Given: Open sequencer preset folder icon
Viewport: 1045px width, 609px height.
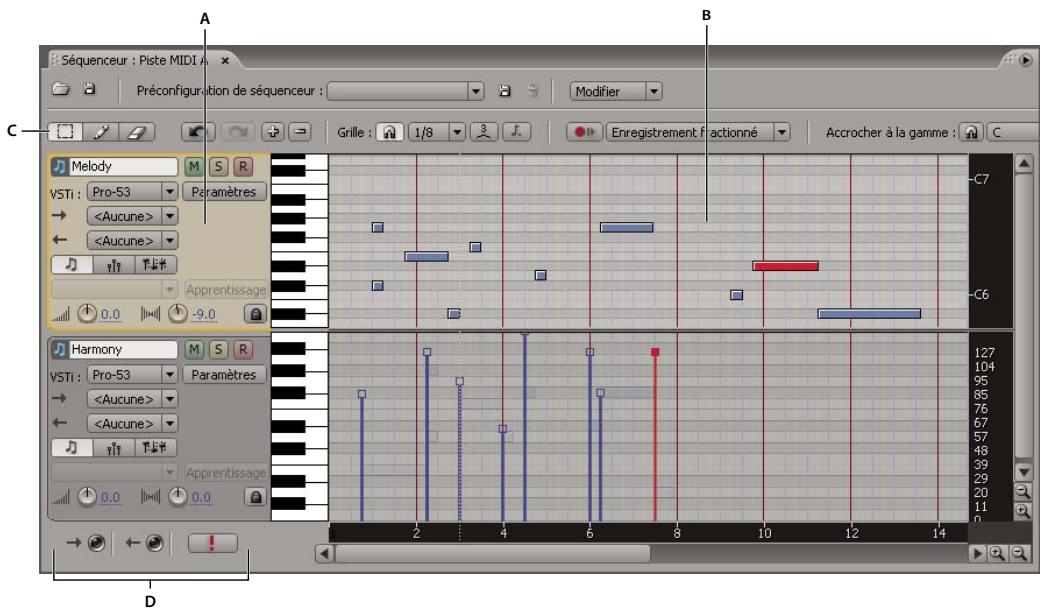Looking at the screenshot, I should click(61, 89).
